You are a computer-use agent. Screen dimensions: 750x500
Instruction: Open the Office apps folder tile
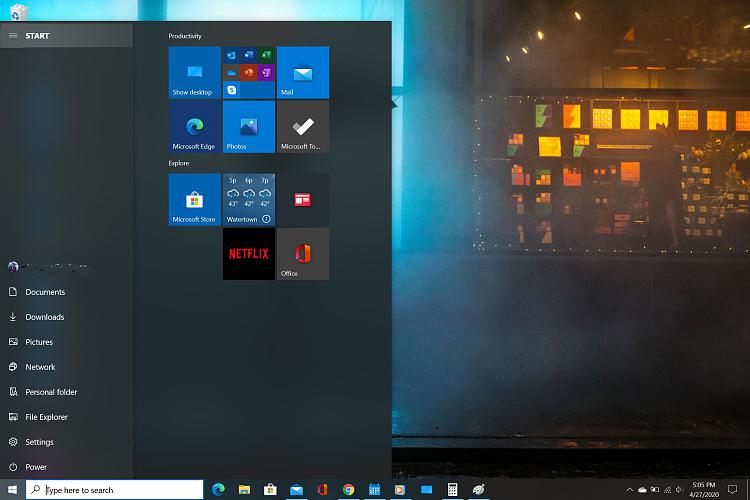pos(249,72)
